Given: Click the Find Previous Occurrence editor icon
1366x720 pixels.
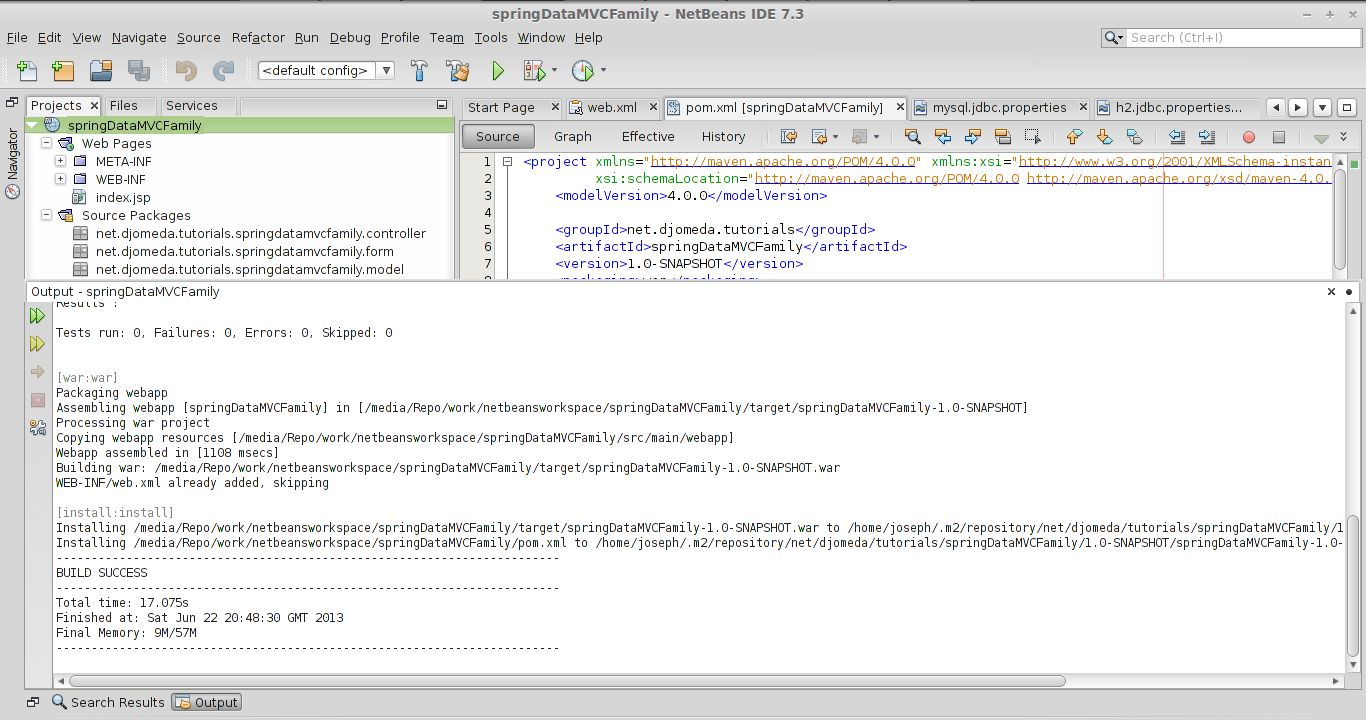Looking at the screenshot, I should point(942,137).
